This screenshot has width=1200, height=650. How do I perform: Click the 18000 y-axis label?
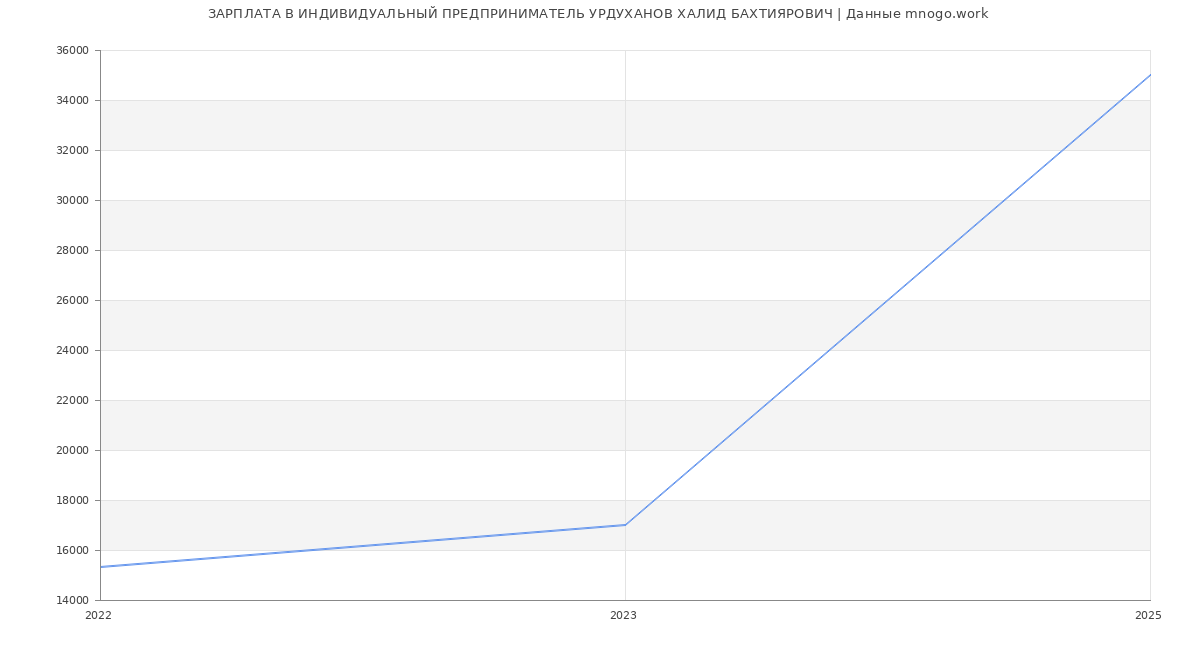click(x=72, y=500)
